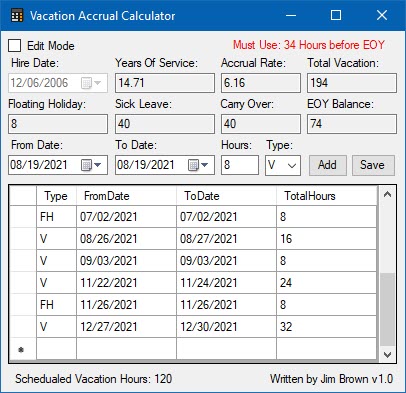Select FromDate cell 12/27/2021
Screen dimensions: 406x393
[x=126, y=327]
